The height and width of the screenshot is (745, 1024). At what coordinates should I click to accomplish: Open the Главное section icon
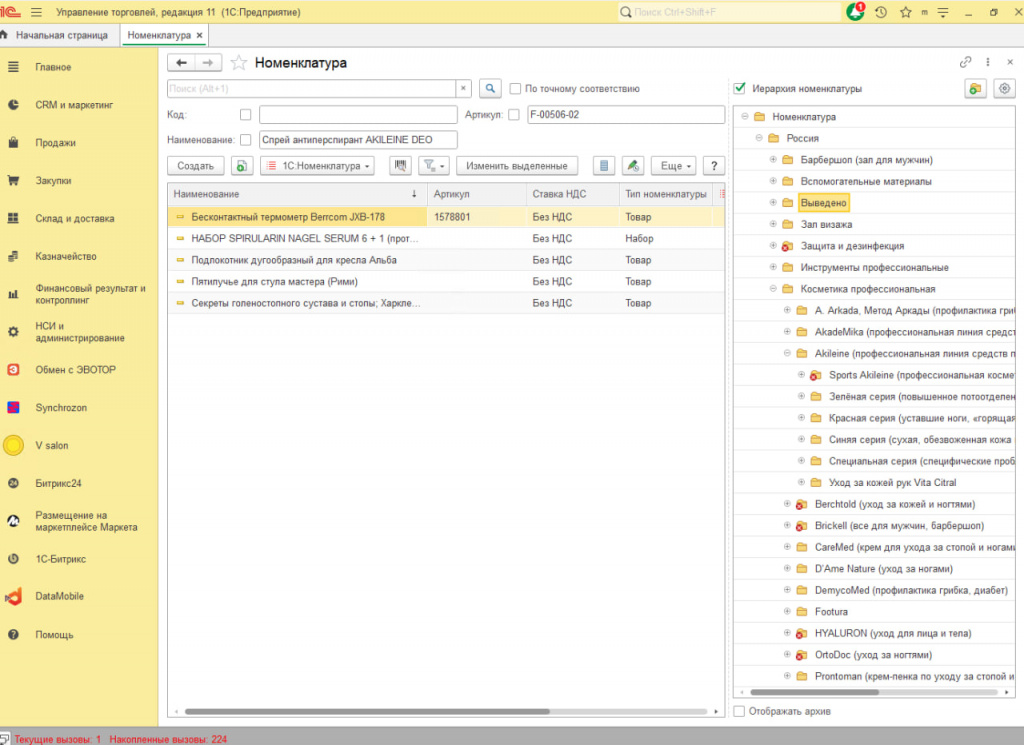13,67
